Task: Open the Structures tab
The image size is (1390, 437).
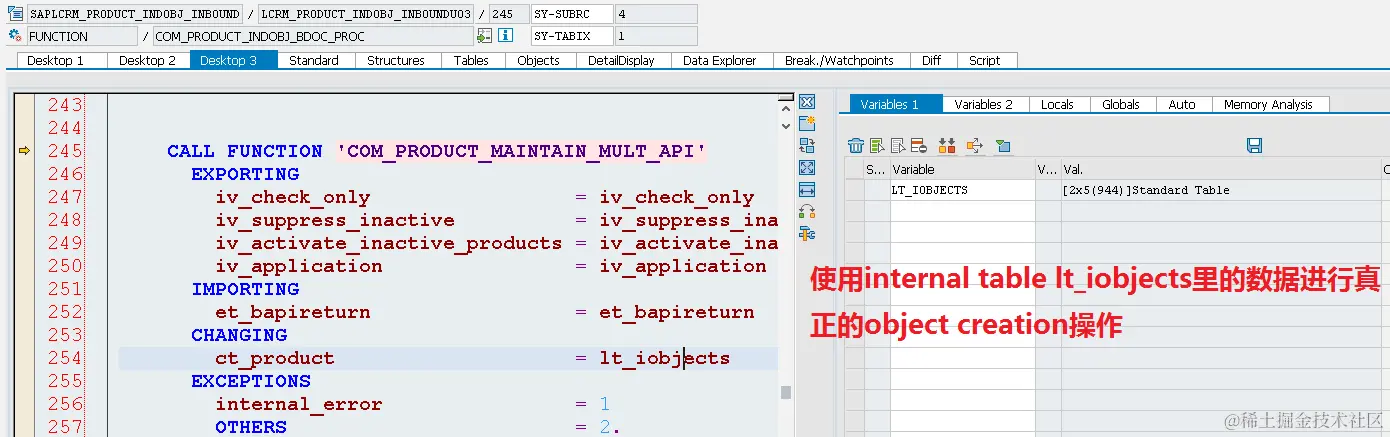Action: coord(396,60)
